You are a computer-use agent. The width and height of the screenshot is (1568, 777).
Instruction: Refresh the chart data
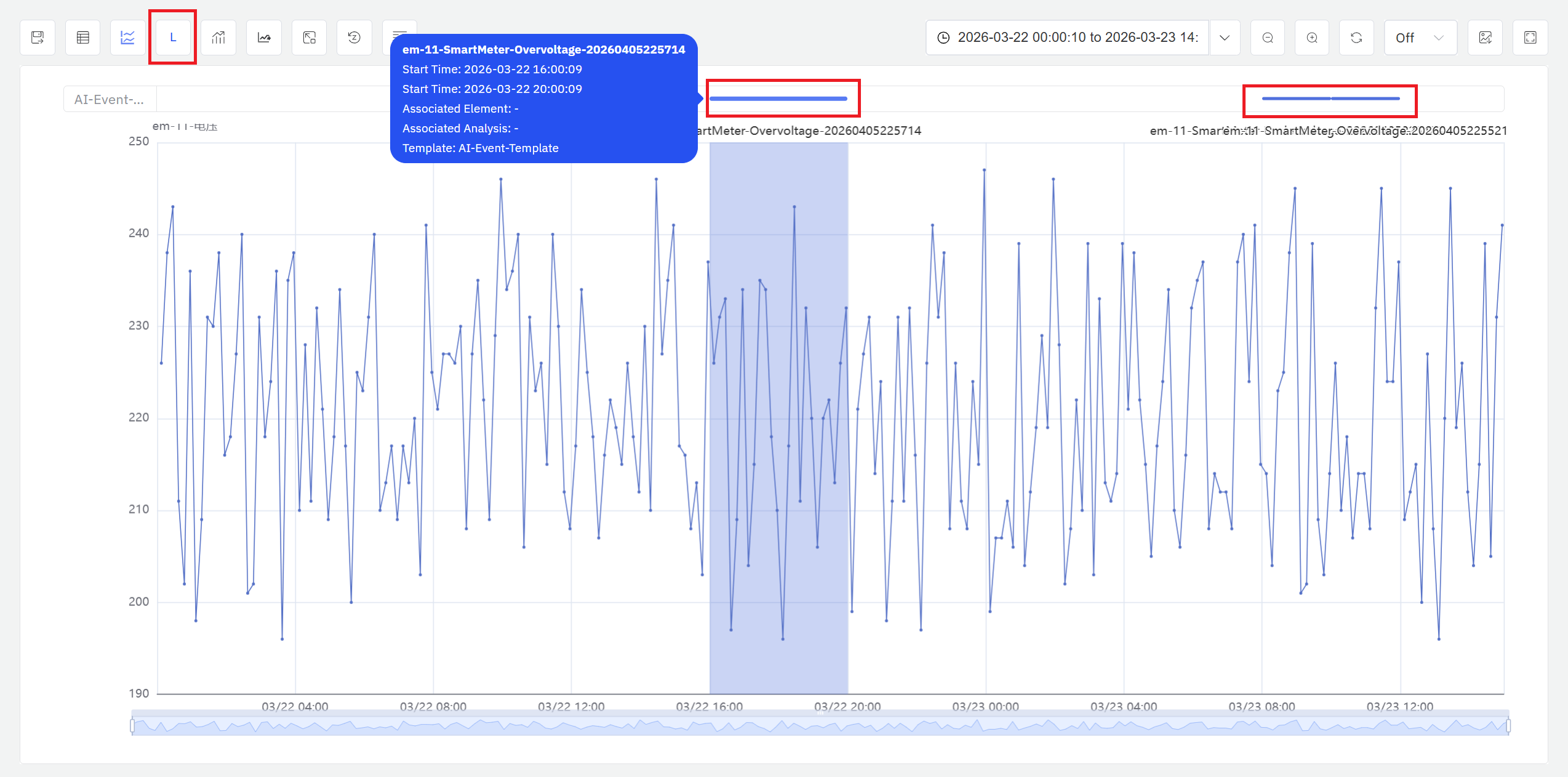[x=1356, y=38]
